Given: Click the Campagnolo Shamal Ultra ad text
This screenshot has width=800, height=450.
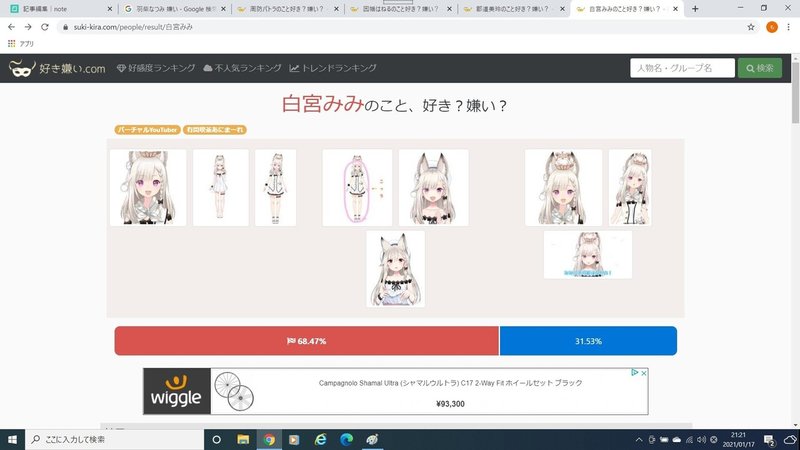Looking at the screenshot, I should (x=451, y=383).
